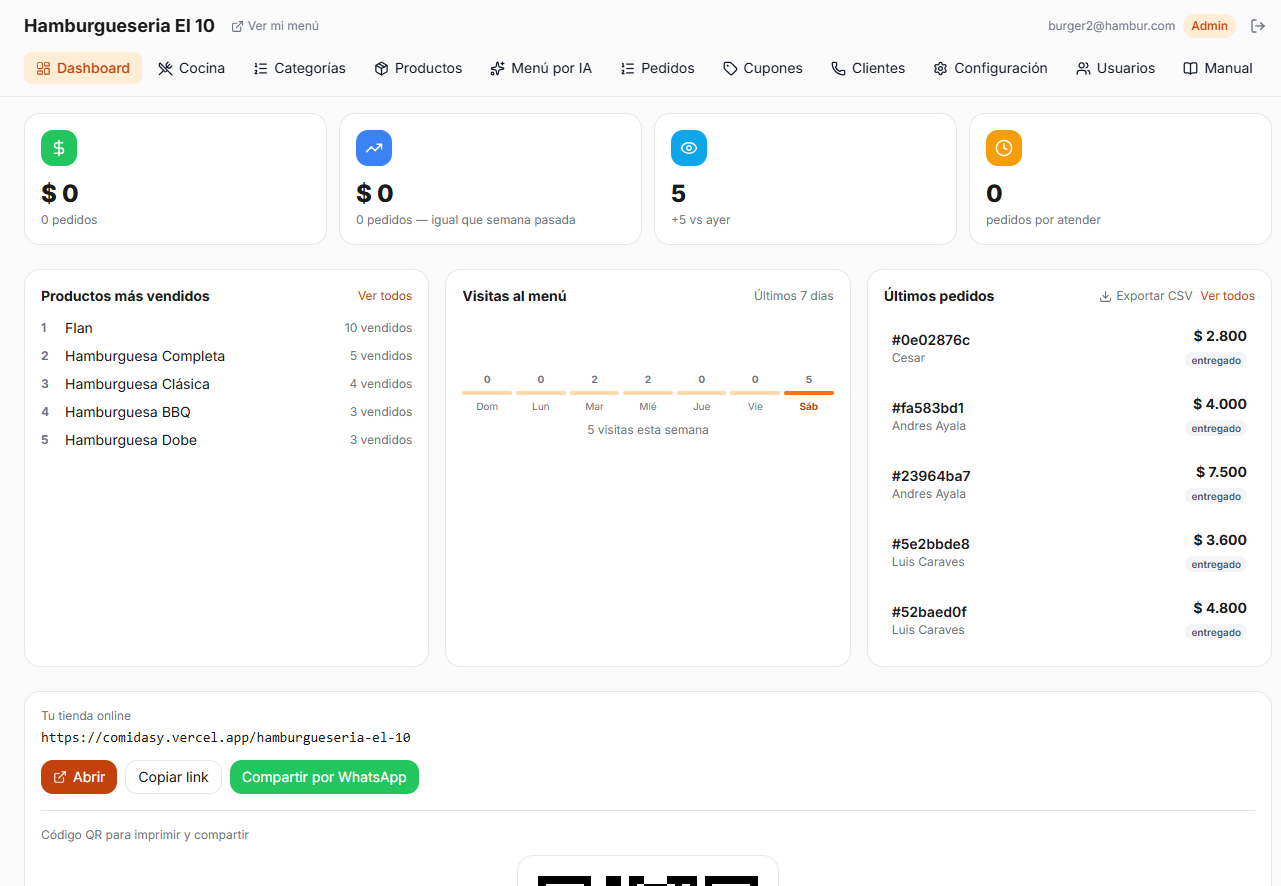Open the Manual tab

click(x=1218, y=68)
